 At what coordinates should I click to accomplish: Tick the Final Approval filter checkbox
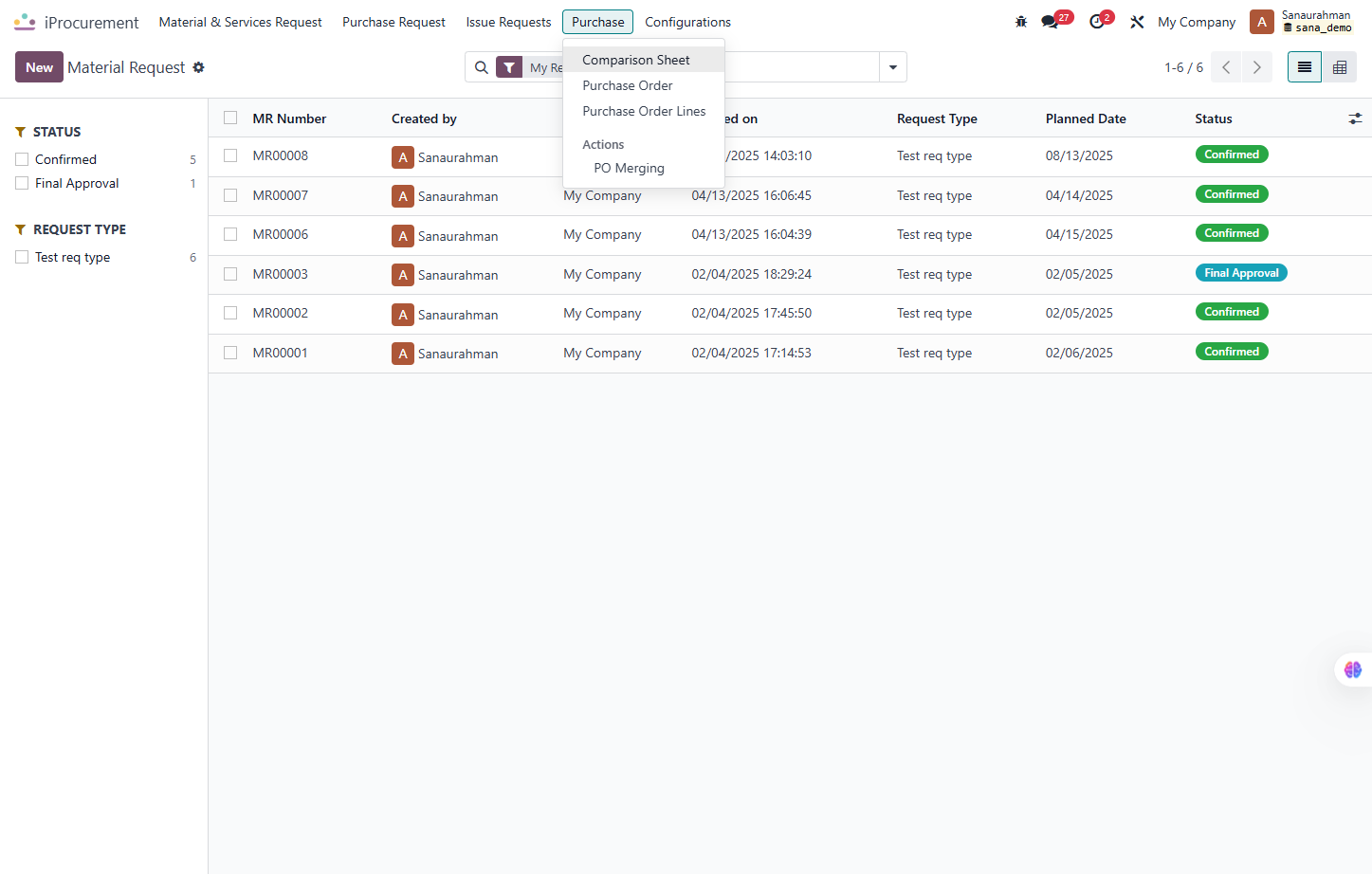(x=22, y=183)
